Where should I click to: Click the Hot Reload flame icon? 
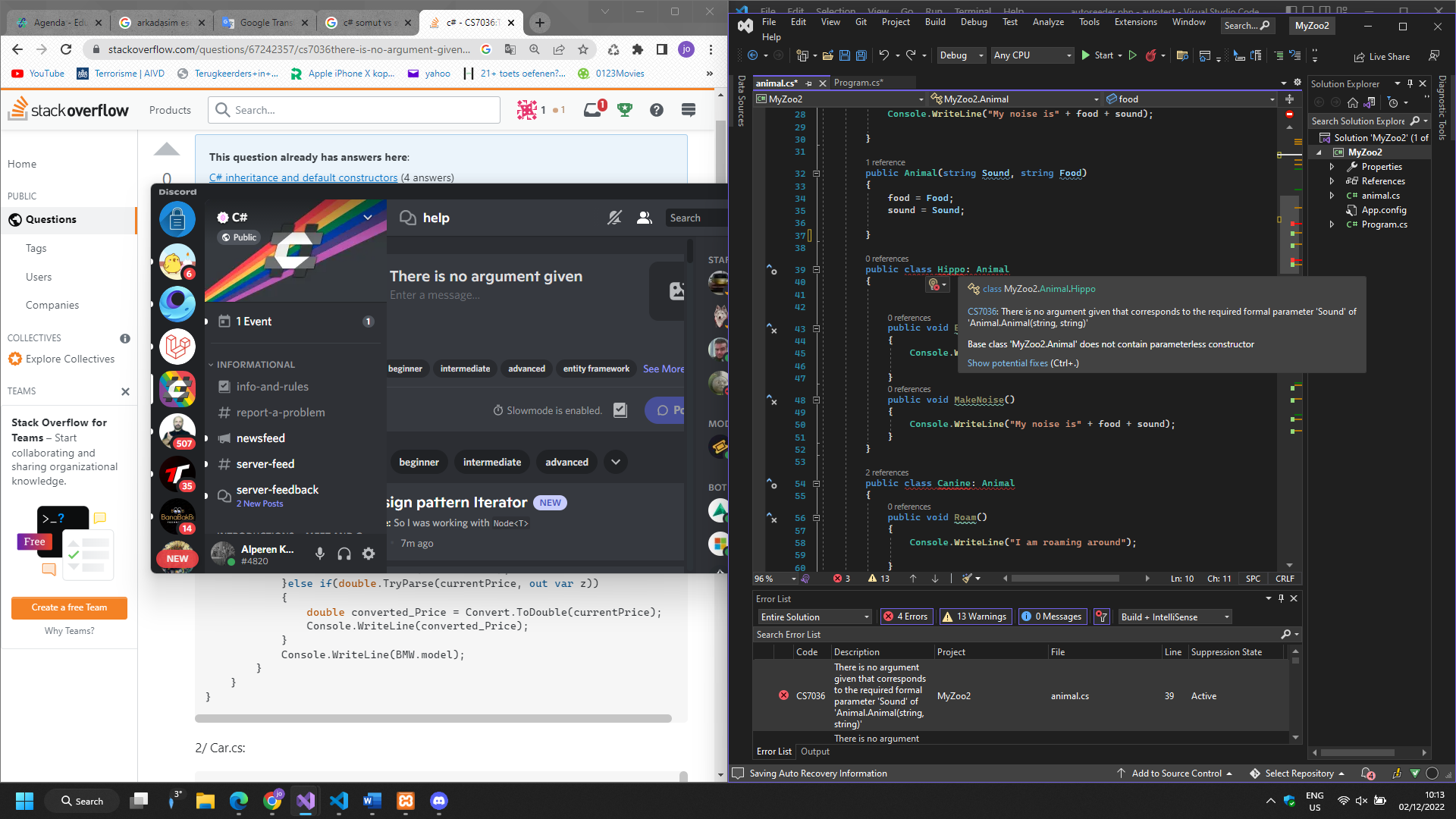[x=1151, y=55]
